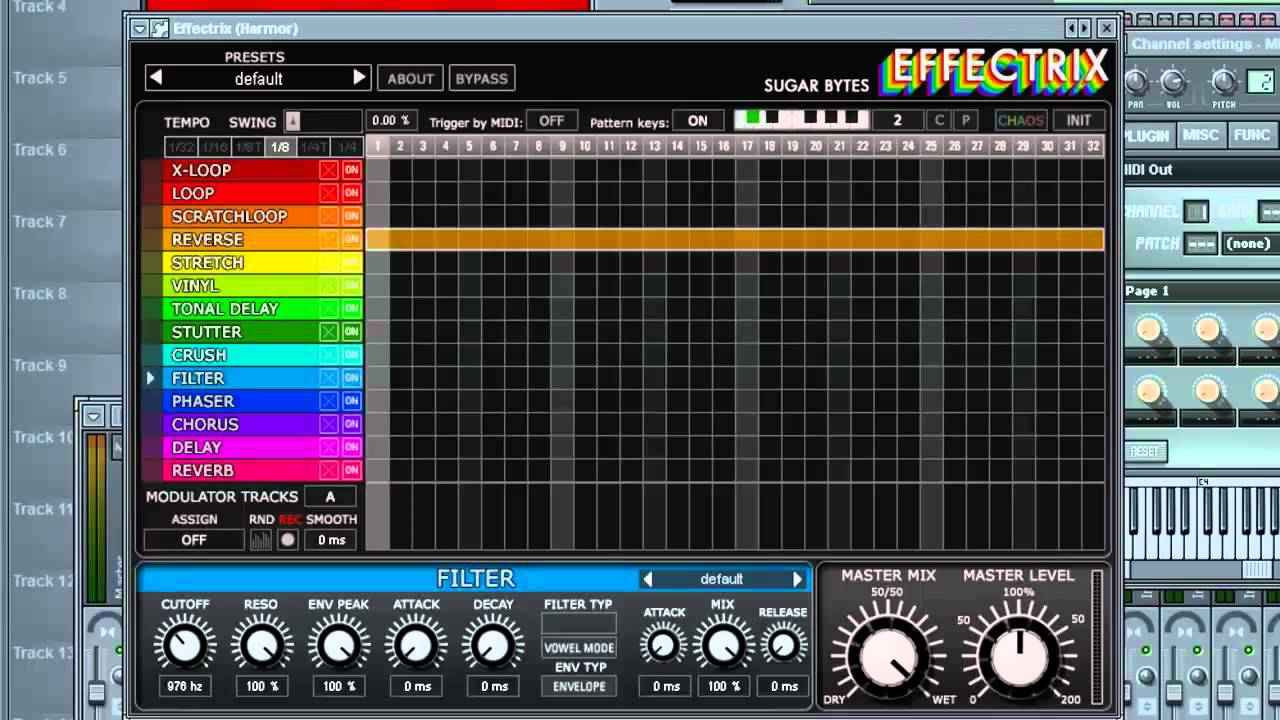
Task: Click the SMOOTH 0 ms value field
Action: 331,540
